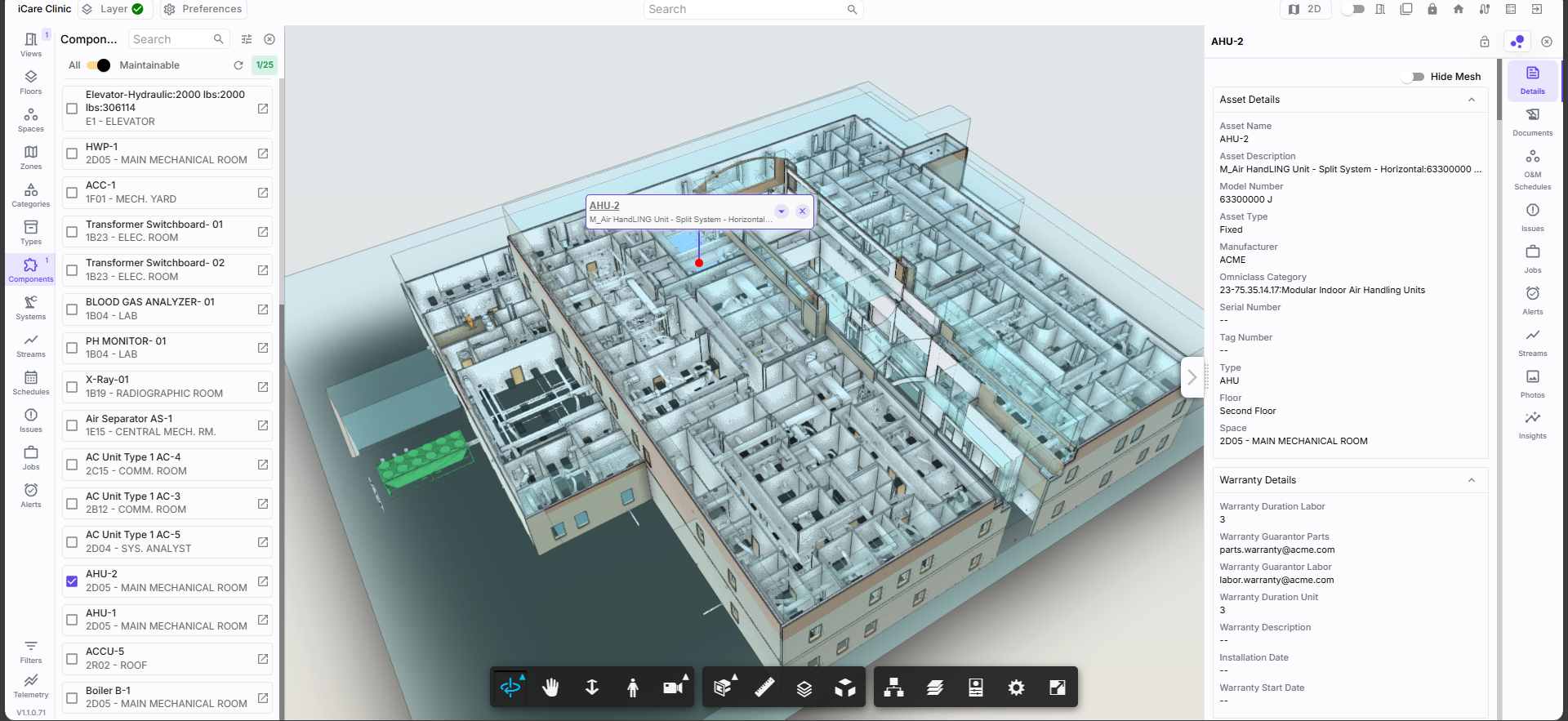Click the Preferences button
This screenshot has width=1568, height=721.
pos(203,9)
